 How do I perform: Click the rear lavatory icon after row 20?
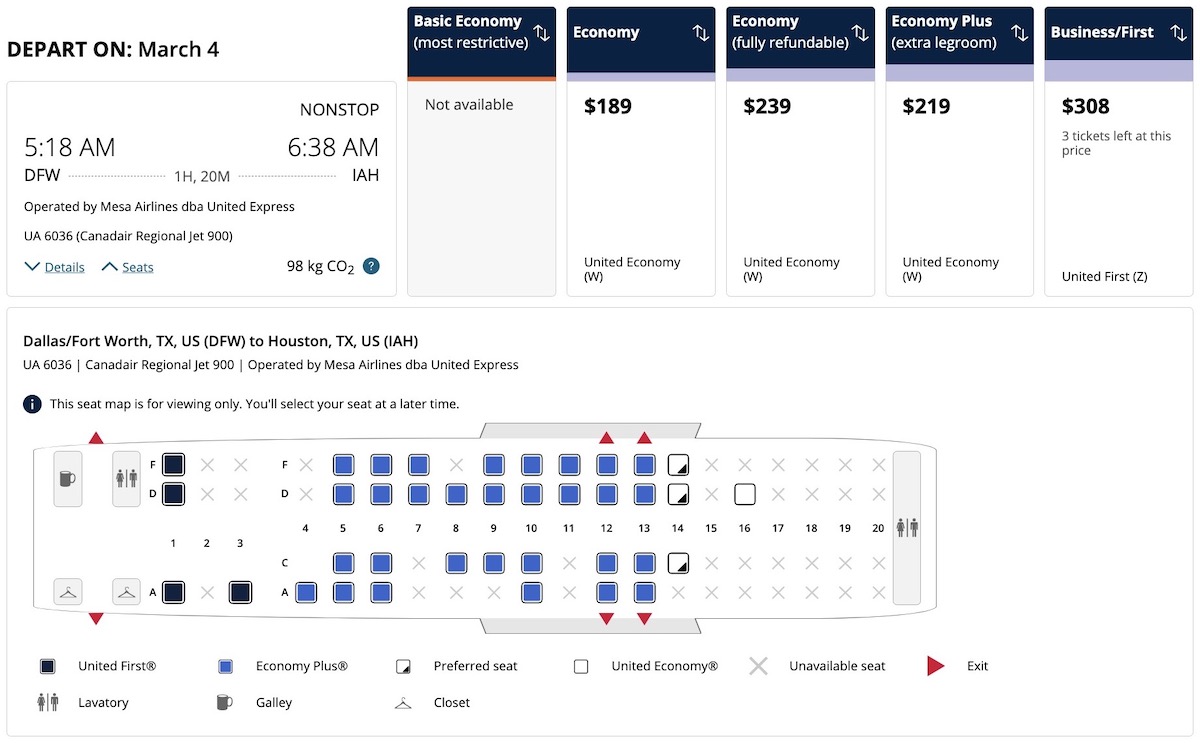(x=907, y=527)
